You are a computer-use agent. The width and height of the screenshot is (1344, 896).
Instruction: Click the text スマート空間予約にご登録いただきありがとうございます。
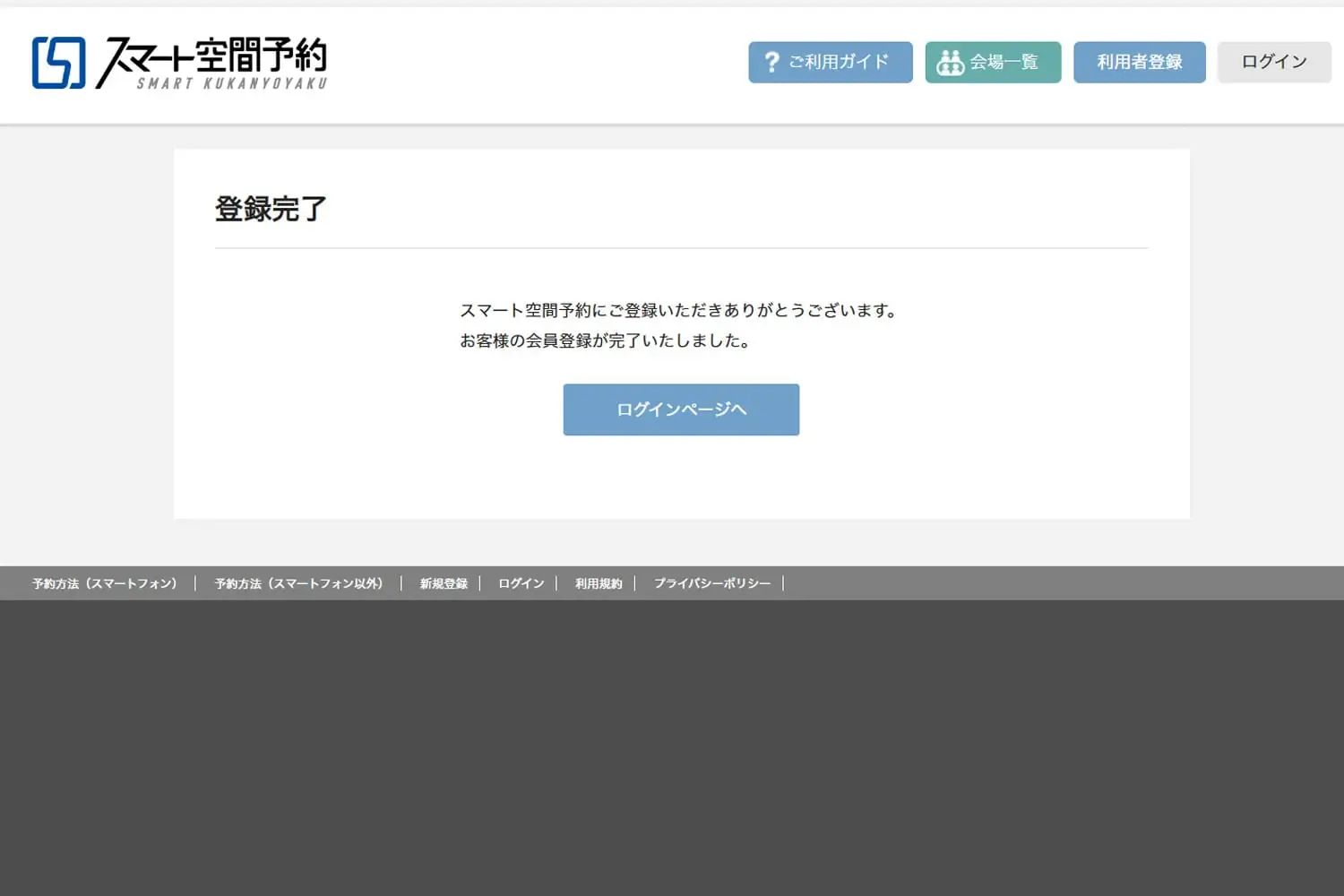(x=678, y=310)
